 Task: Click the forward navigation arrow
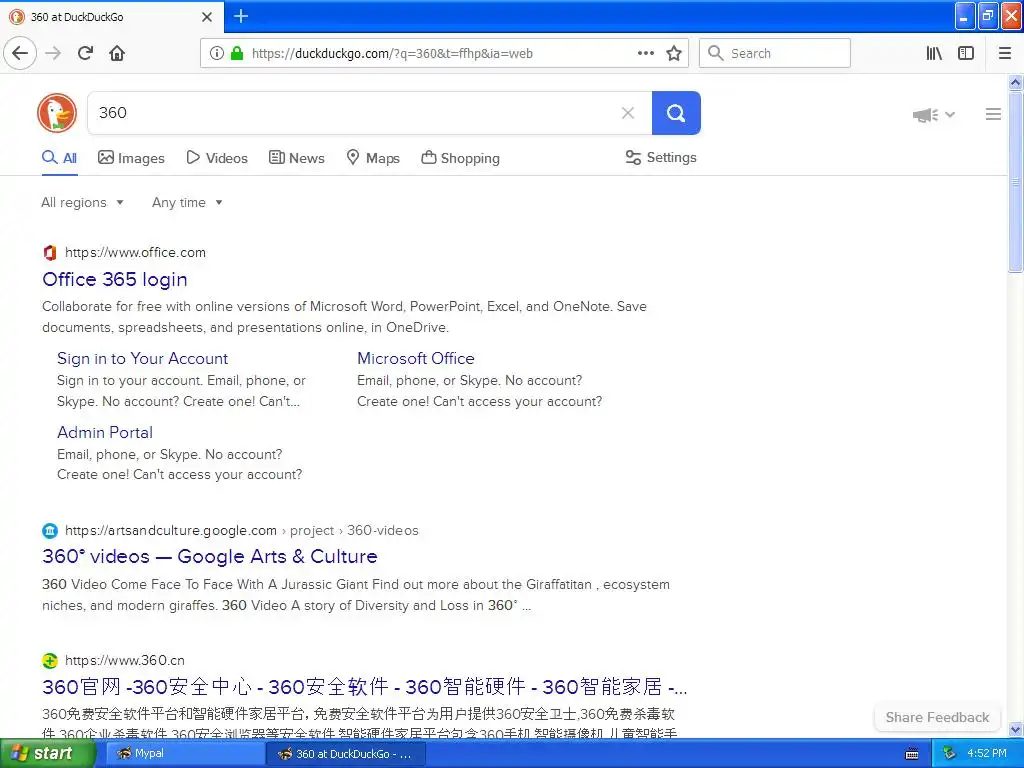pyautogui.click(x=53, y=53)
